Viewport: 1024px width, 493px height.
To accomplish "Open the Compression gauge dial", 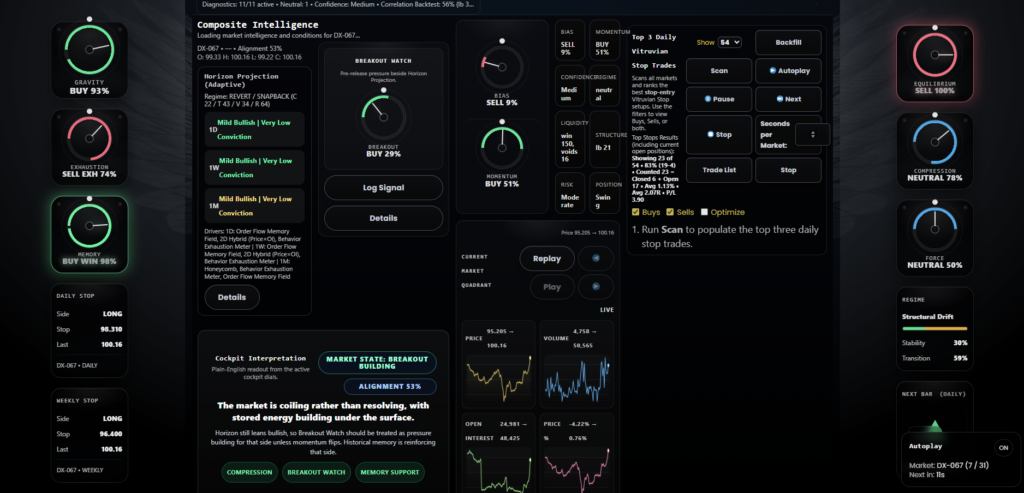I will pos(934,142).
